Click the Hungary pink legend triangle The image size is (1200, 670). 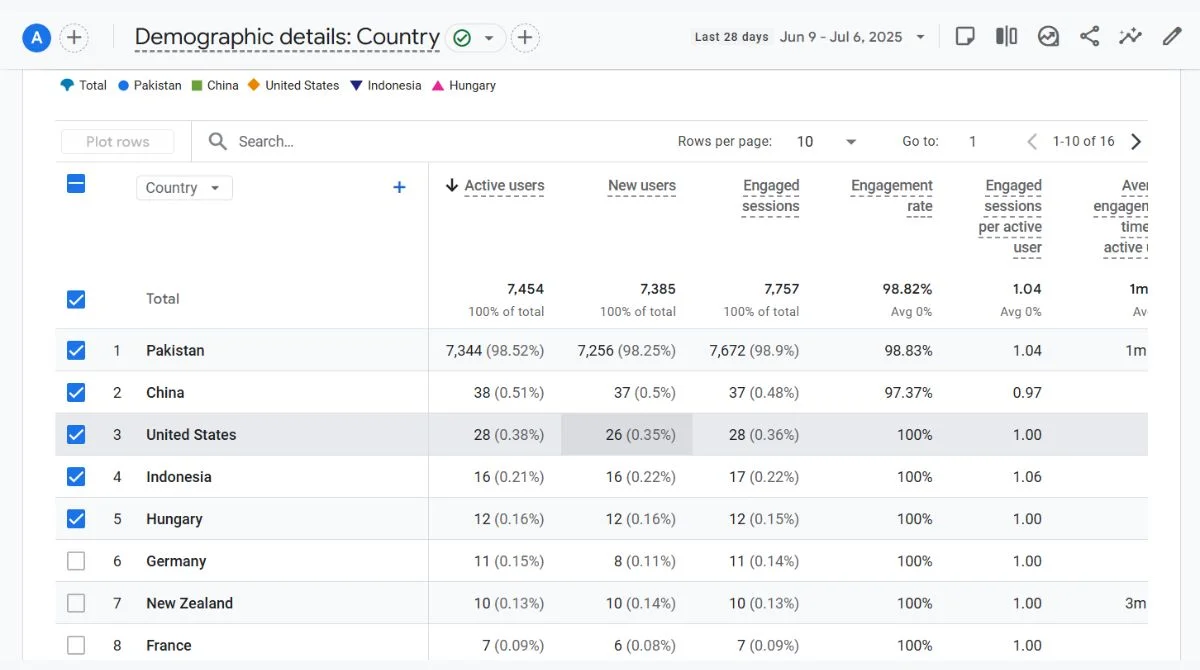[438, 85]
